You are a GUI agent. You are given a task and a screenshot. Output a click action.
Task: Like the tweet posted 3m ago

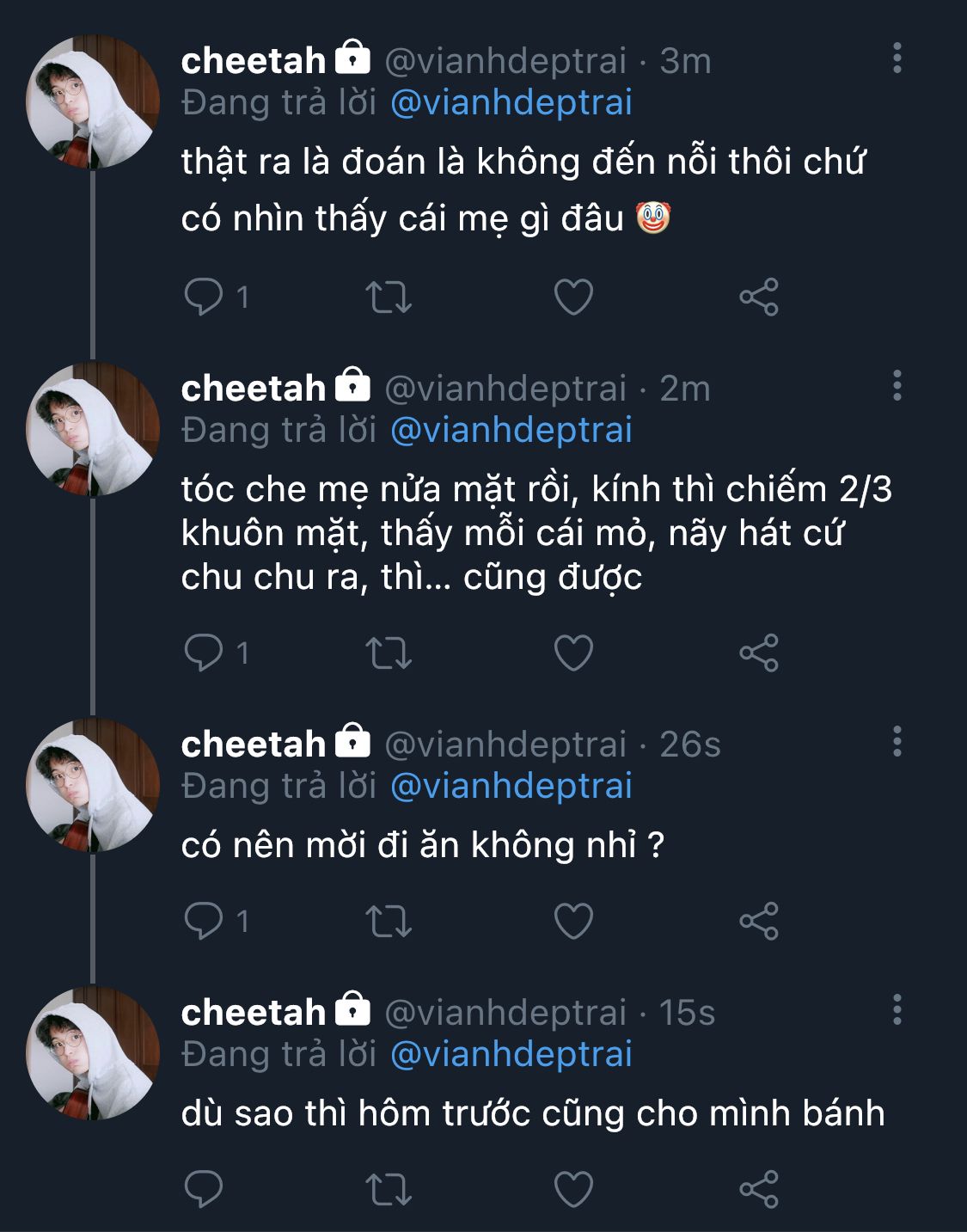573,297
